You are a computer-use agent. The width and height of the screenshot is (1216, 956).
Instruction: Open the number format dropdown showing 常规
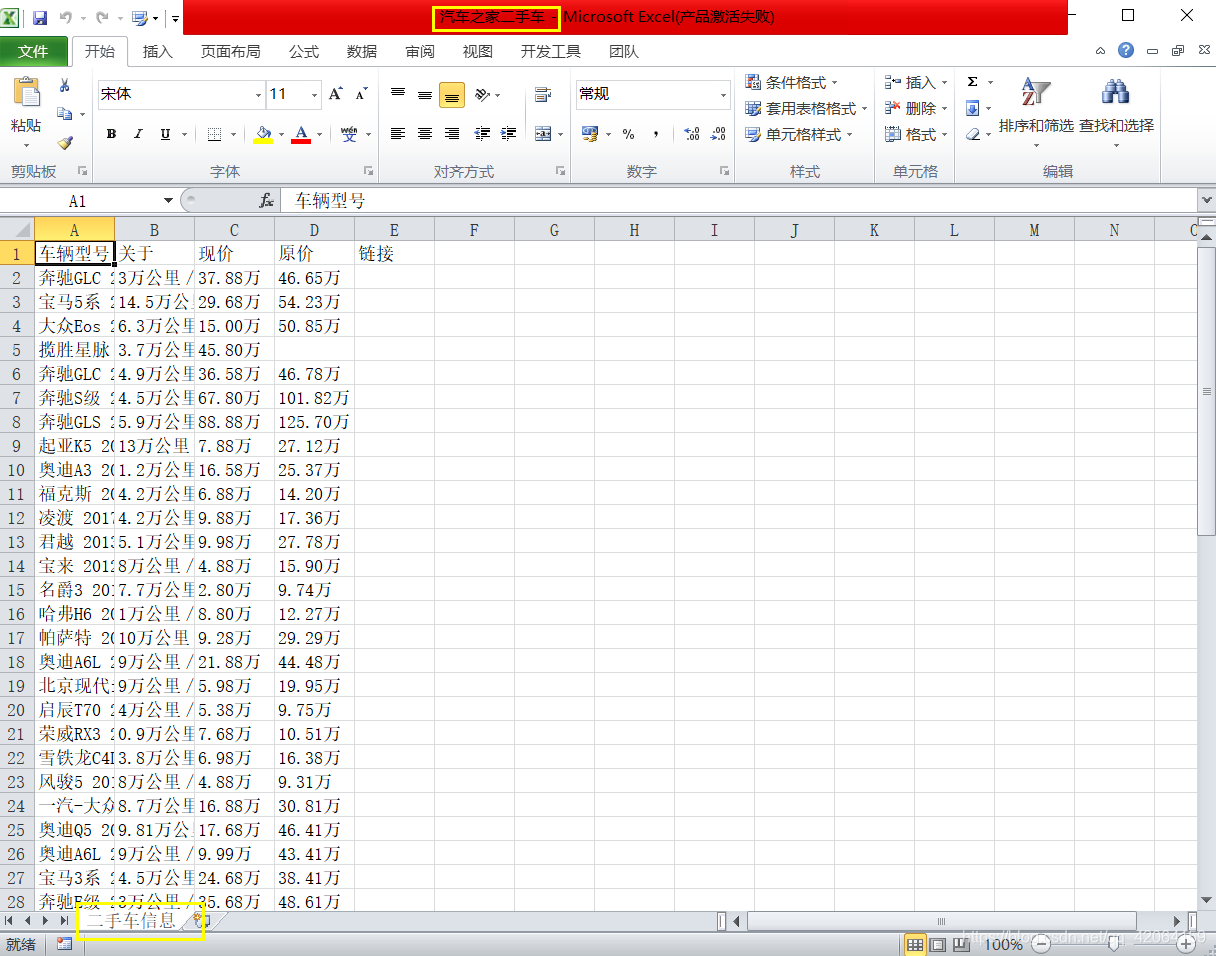pos(724,95)
